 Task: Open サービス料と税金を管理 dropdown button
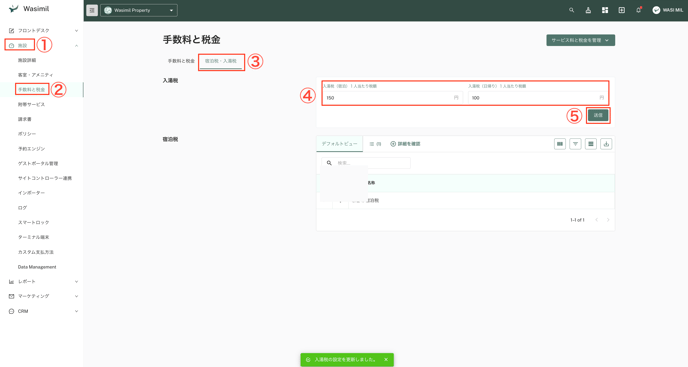(580, 40)
